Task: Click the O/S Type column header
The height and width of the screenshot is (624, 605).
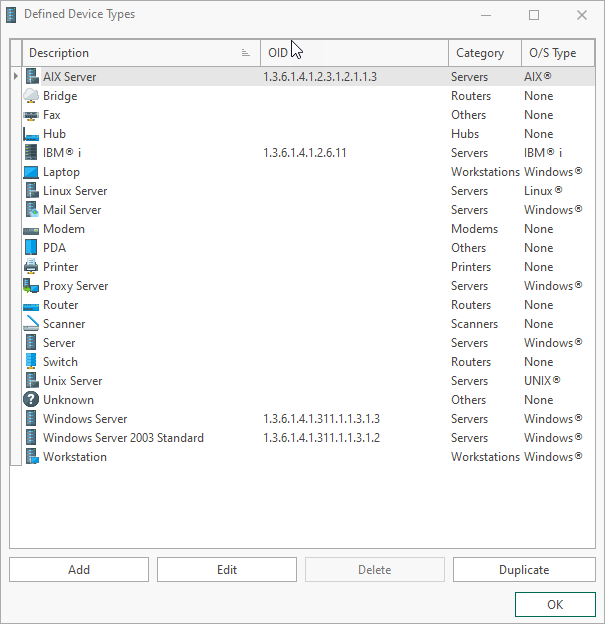Action: 556,53
